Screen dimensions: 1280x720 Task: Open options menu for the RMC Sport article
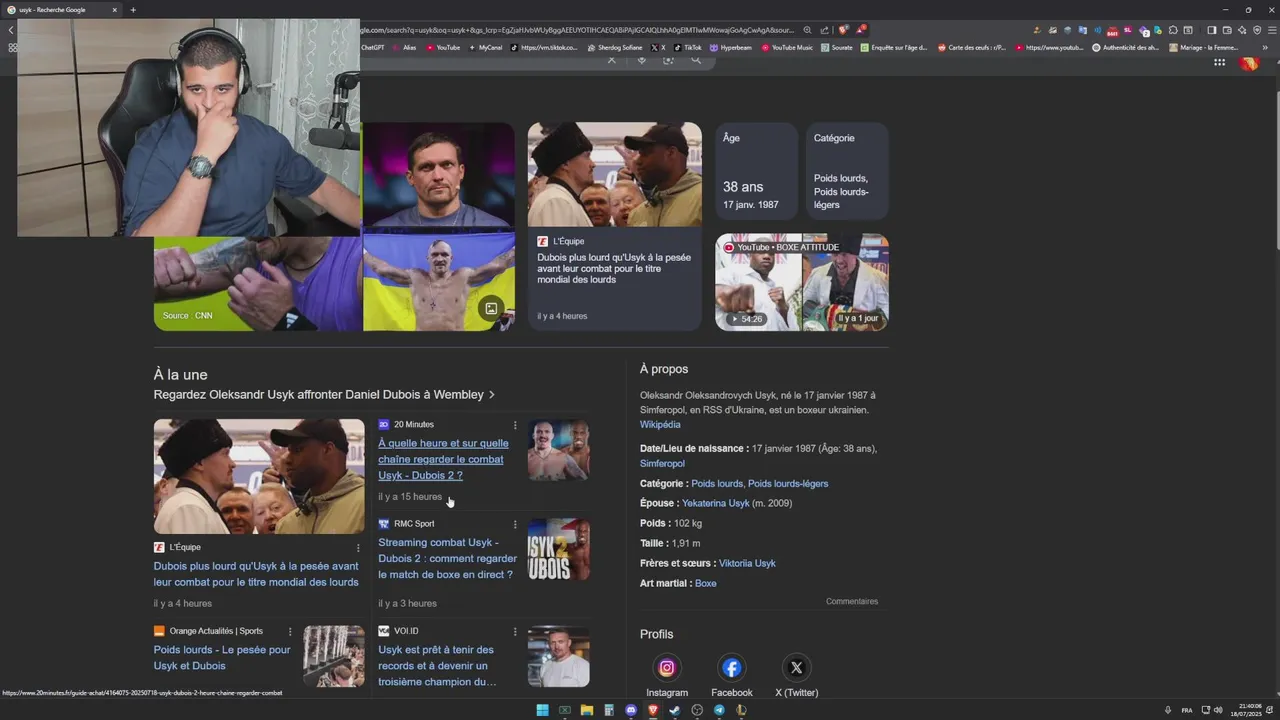point(515,524)
